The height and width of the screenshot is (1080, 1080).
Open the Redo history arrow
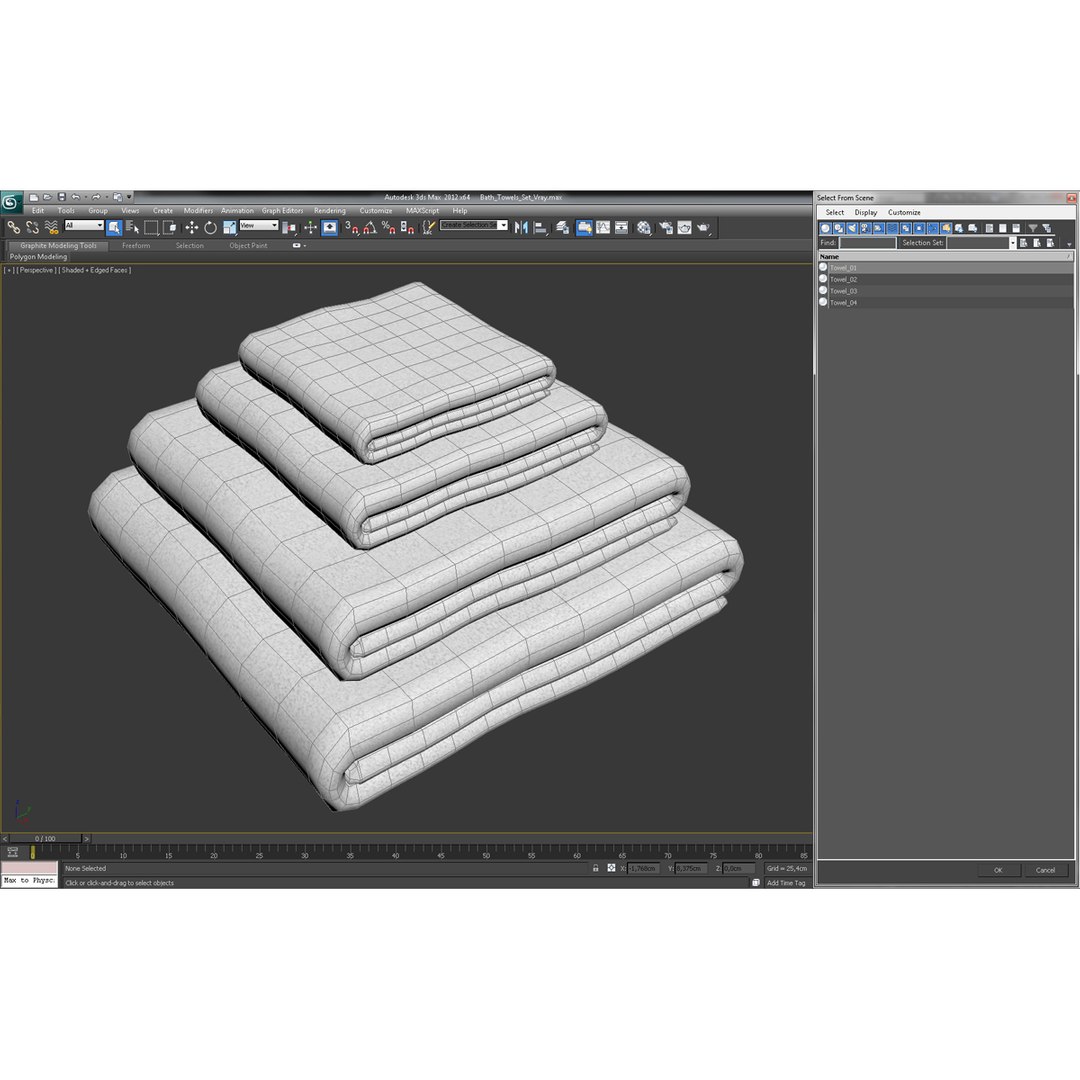[106, 197]
